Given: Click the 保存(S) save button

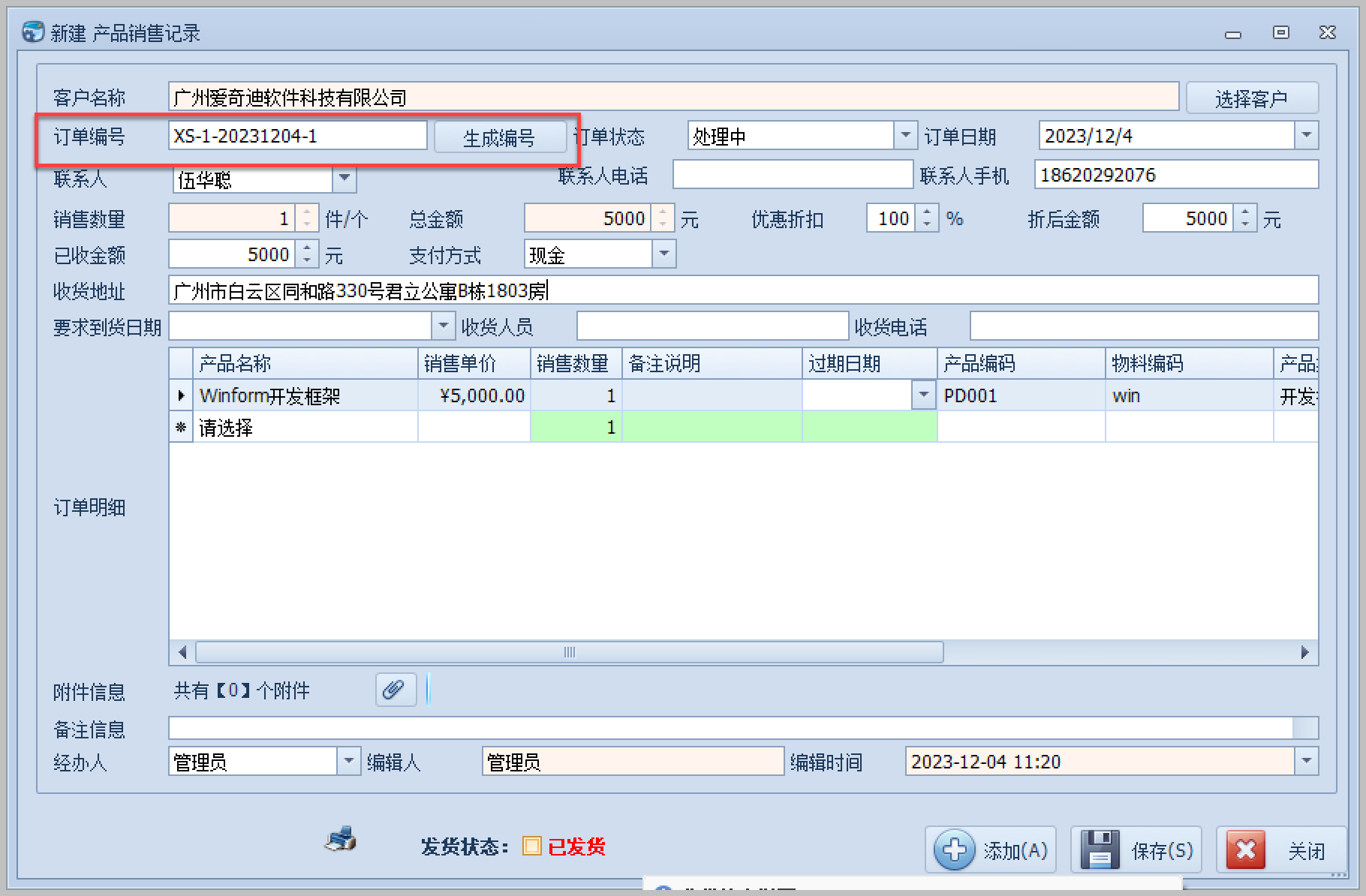Looking at the screenshot, I should coord(1136,849).
